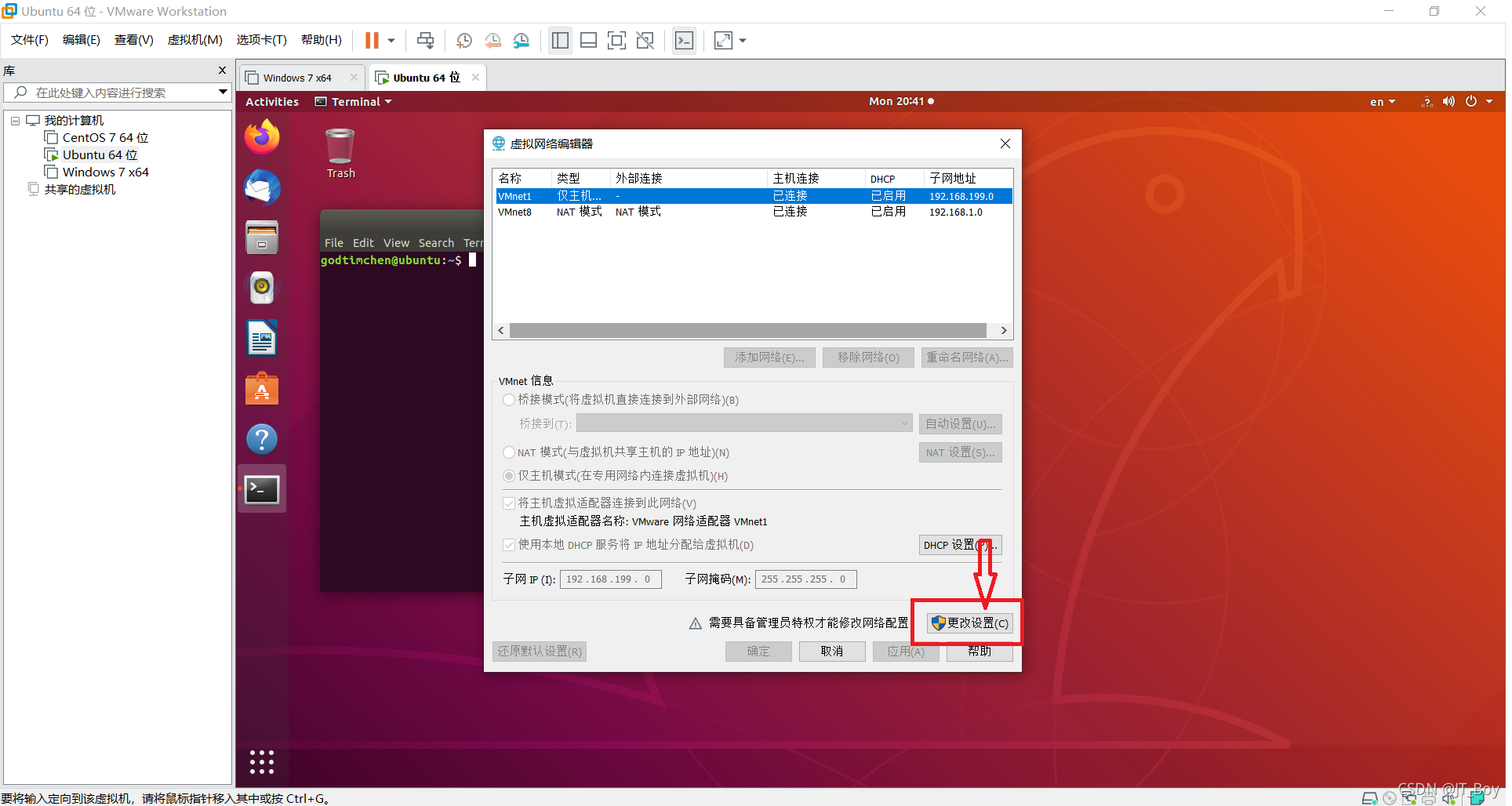Open the 选项卡(T) menu
The width and height of the screenshot is (1512, 806).
[x=262, y=40]
